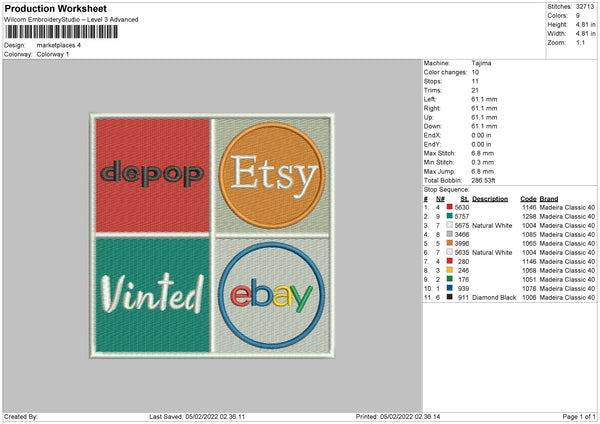Viewport: 600px width, 424px height.
Task: Click the yellow swatch beside stitch count 246
Action: (x=449, y=270)
